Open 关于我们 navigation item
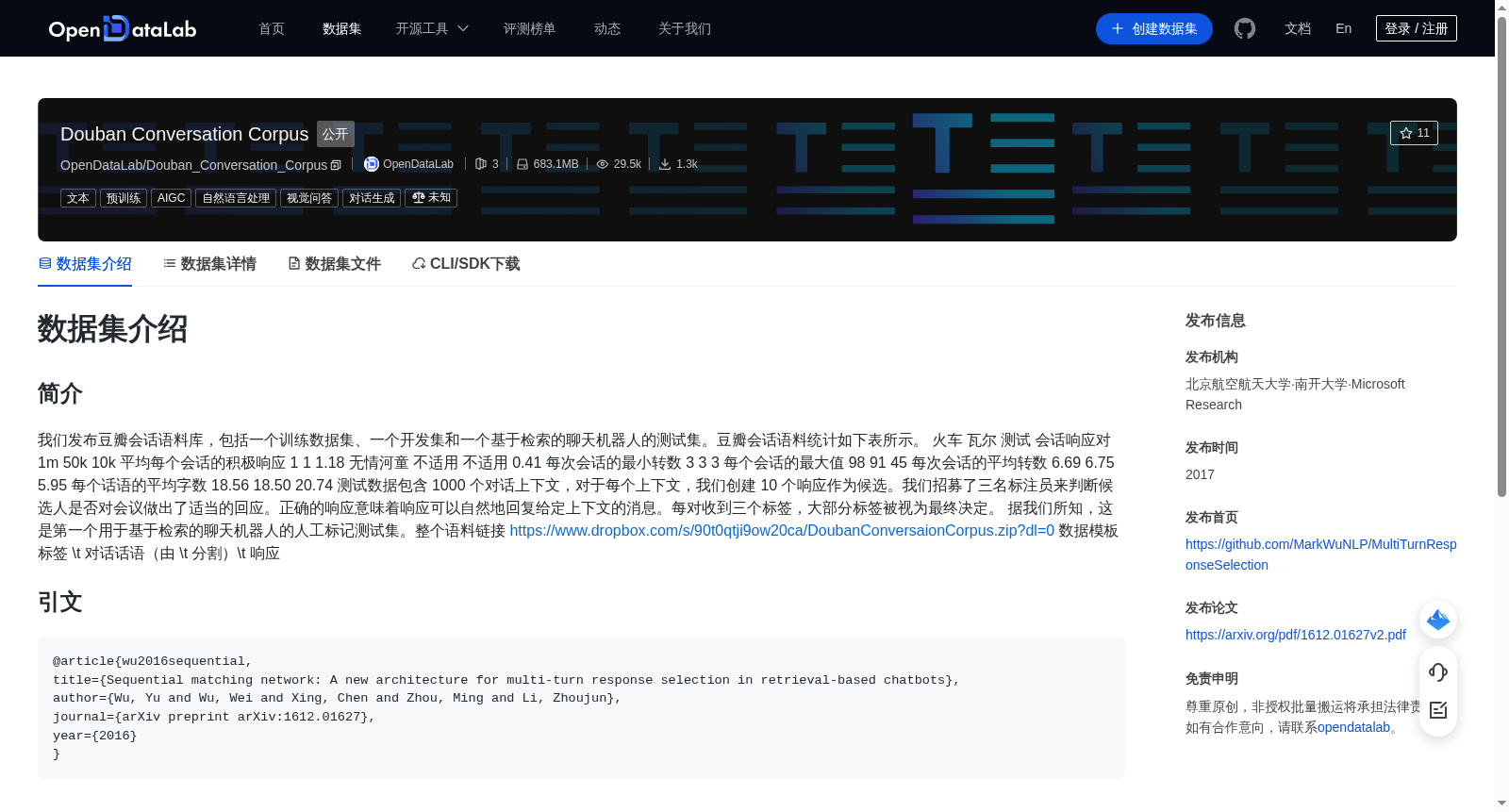 click(x=685, y=28)
